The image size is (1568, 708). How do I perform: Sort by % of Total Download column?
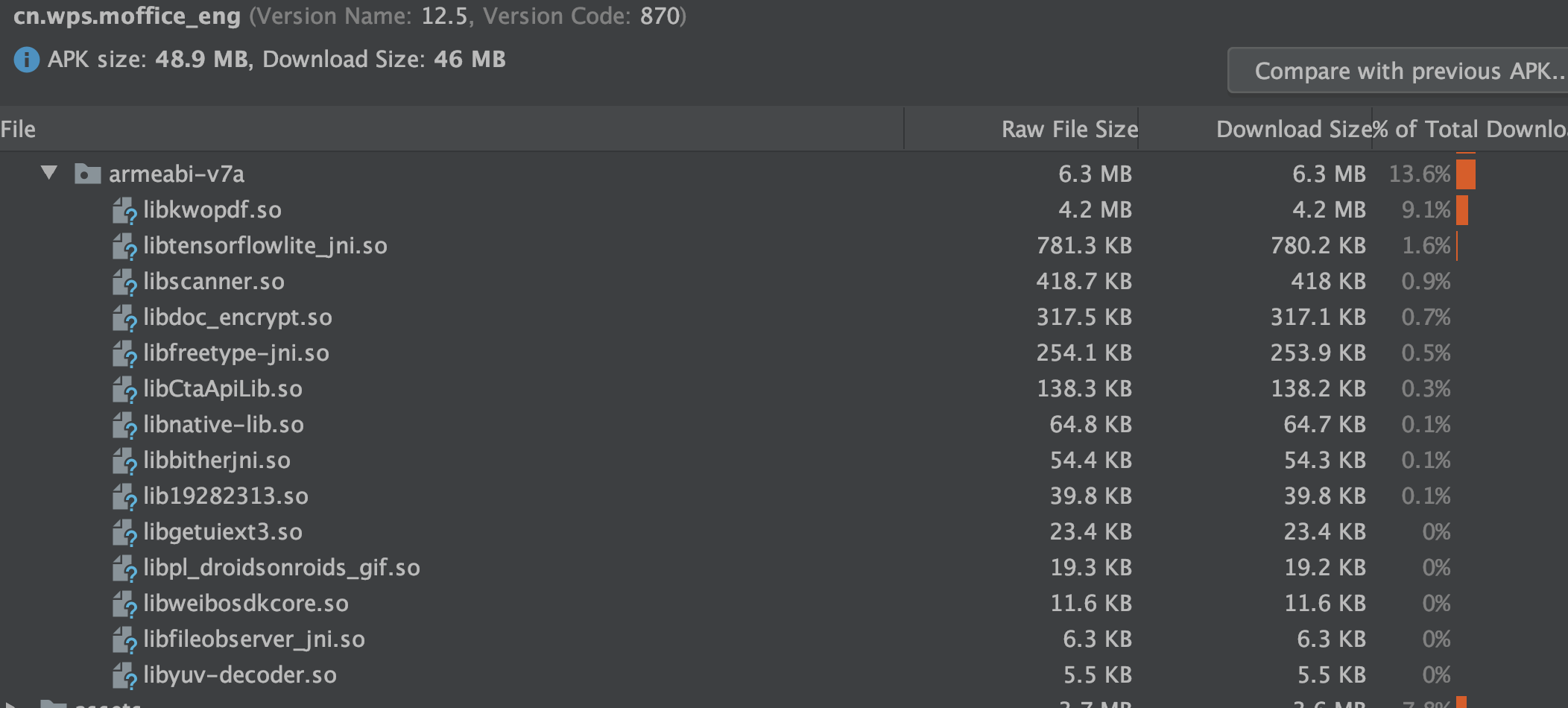pos(1470,129)
